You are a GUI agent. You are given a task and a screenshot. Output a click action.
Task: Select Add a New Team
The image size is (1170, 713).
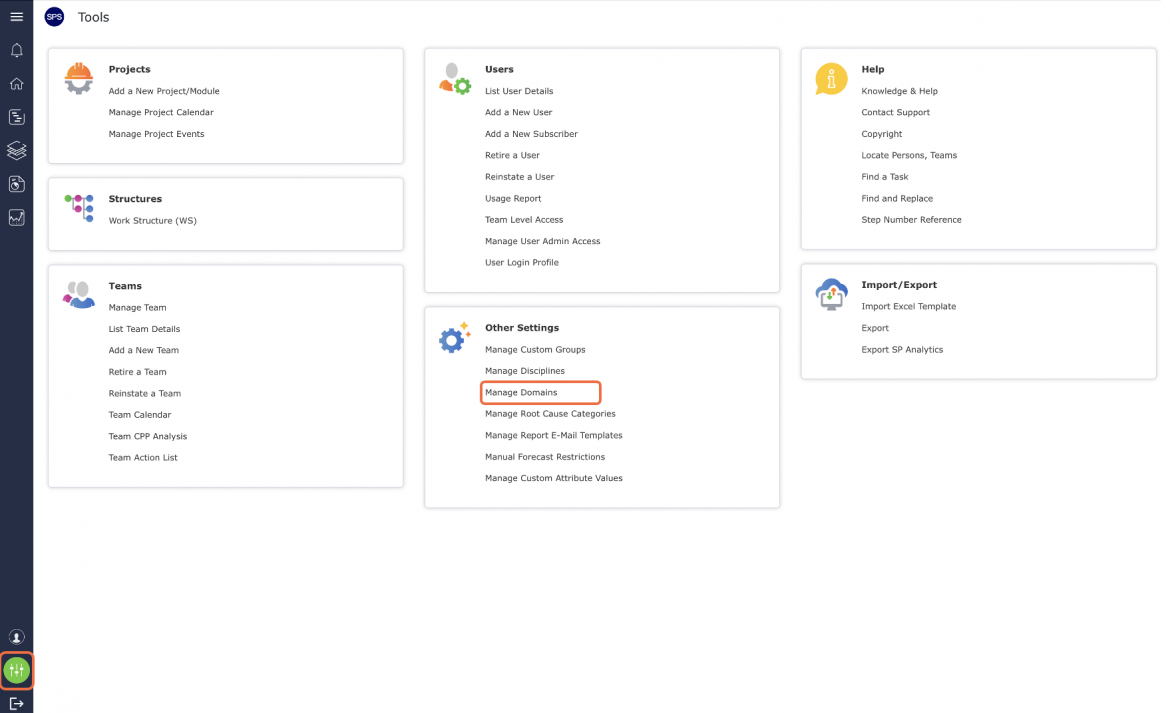pyautogui.click(x=143, y=351)
